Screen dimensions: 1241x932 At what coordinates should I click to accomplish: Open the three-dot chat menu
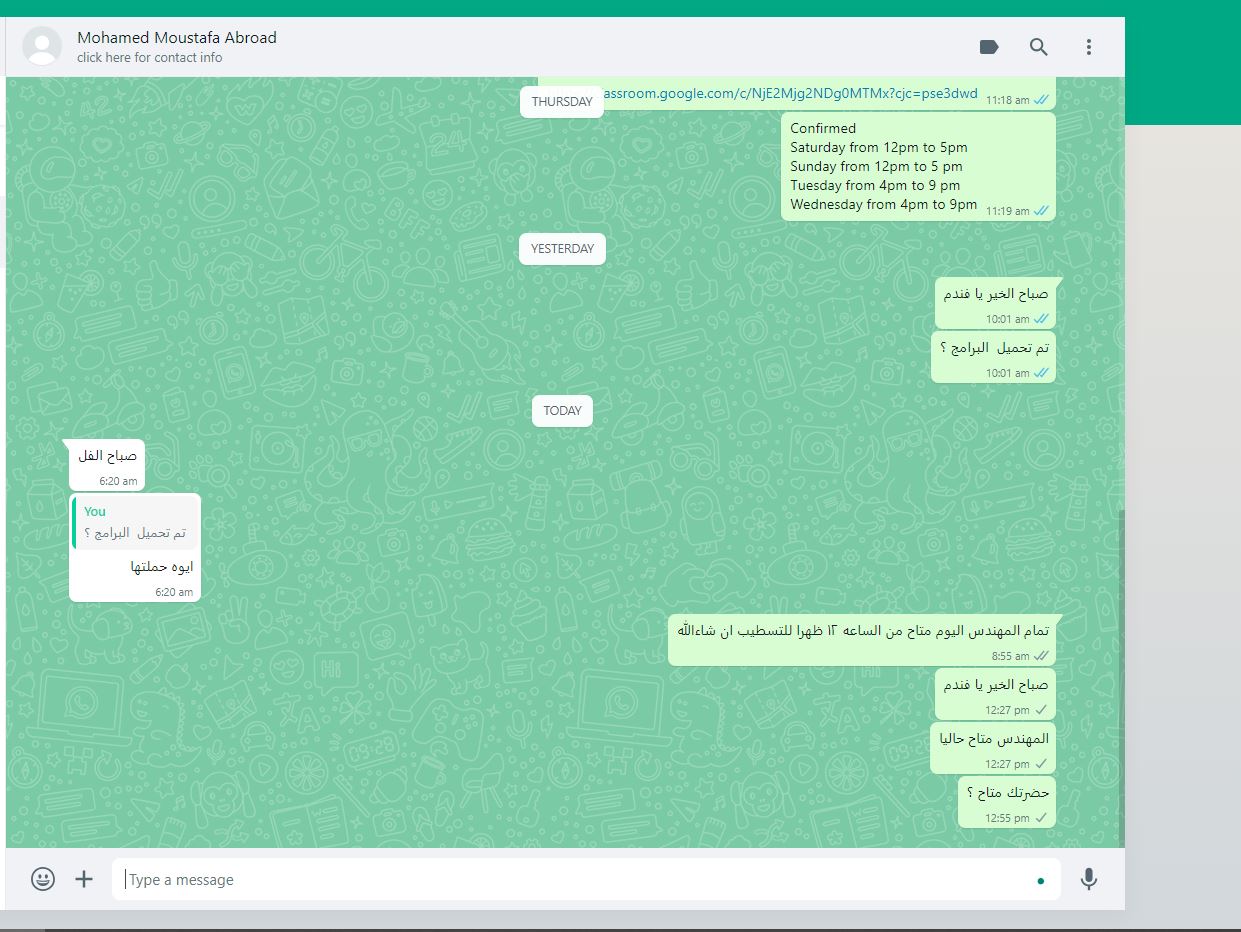pyautogui.click(x=1089, y=47)
